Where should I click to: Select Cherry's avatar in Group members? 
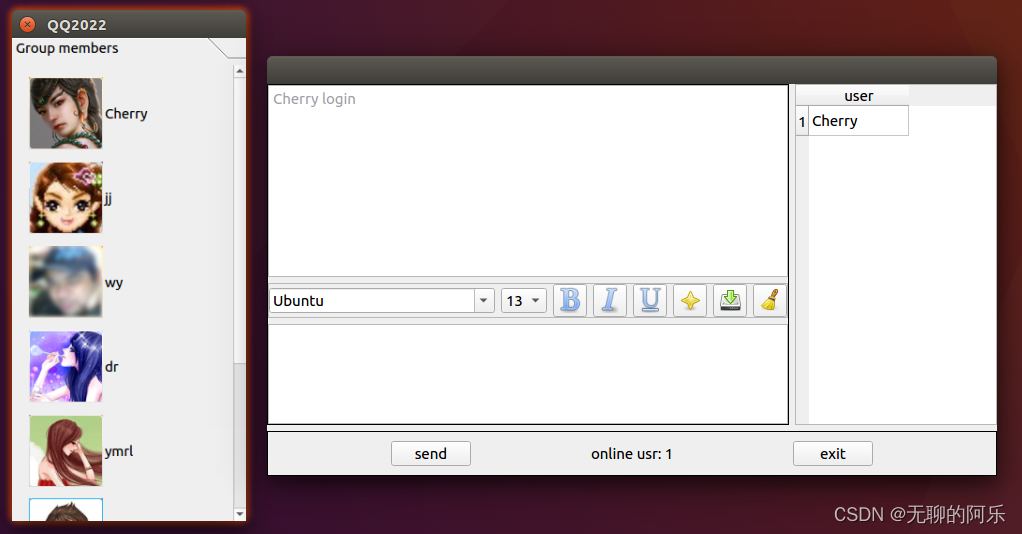[66, 113]
